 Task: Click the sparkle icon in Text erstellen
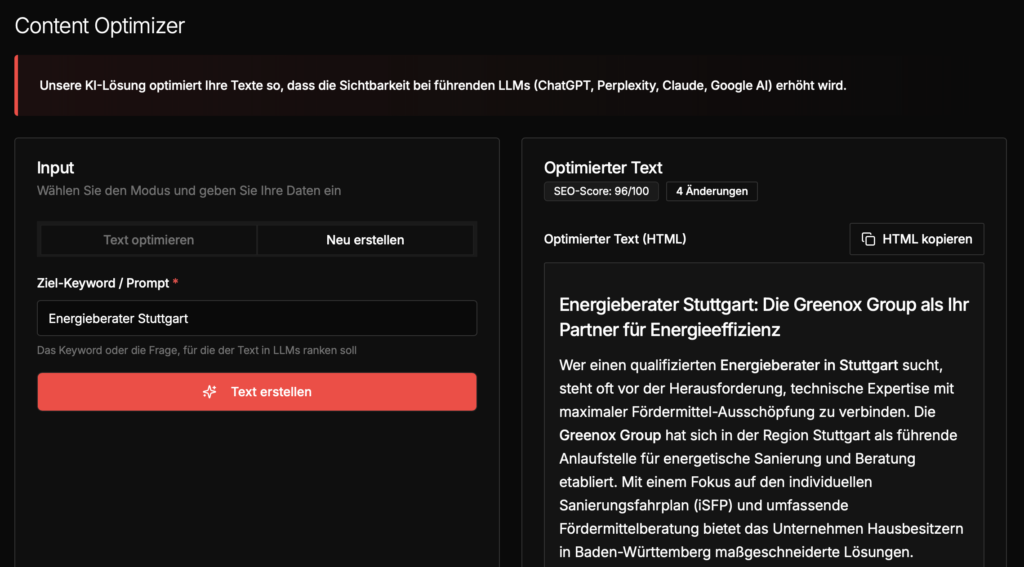210,392
